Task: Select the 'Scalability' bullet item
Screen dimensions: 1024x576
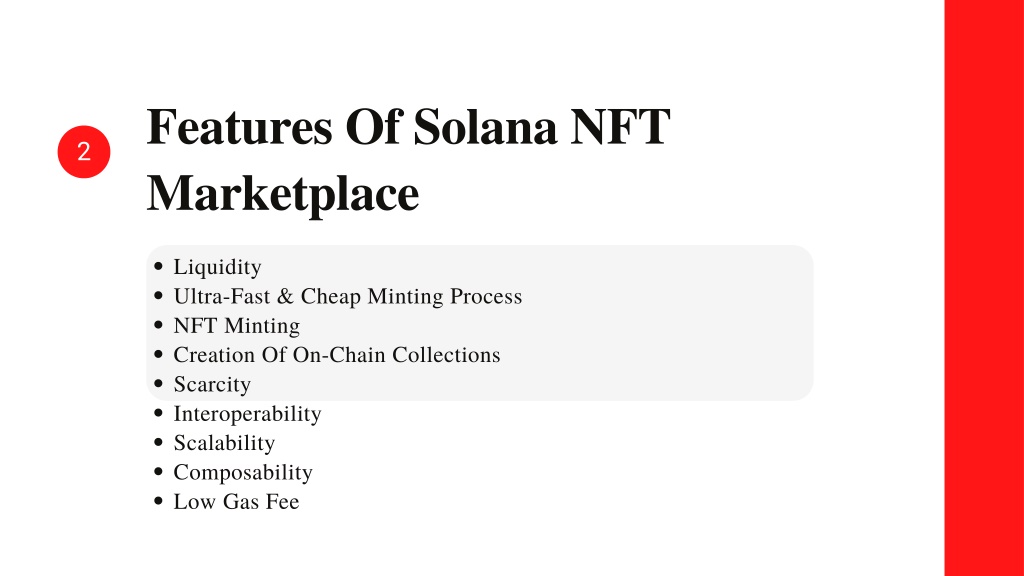Action: coord(224,443)
